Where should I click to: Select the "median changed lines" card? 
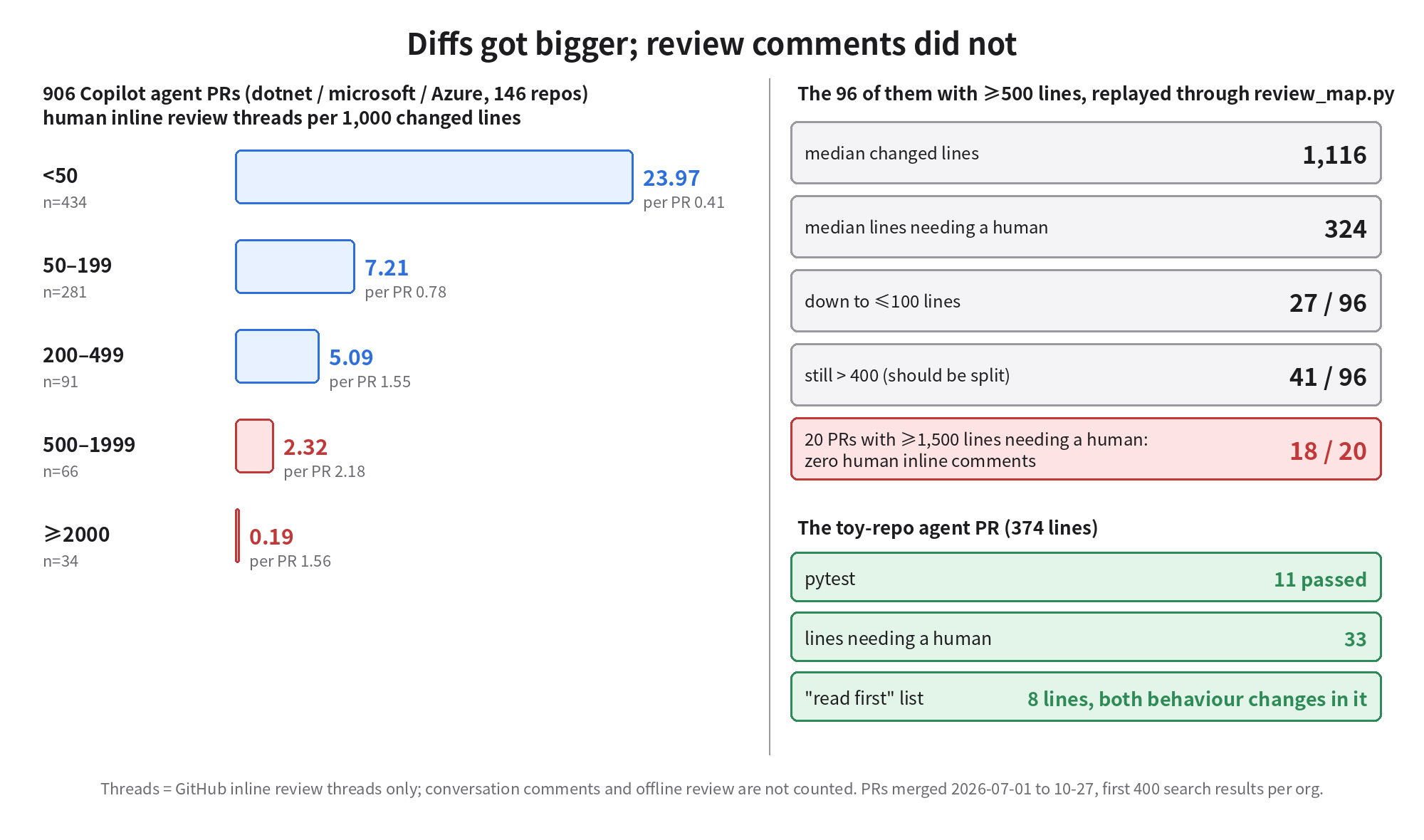click(1086, 153)
